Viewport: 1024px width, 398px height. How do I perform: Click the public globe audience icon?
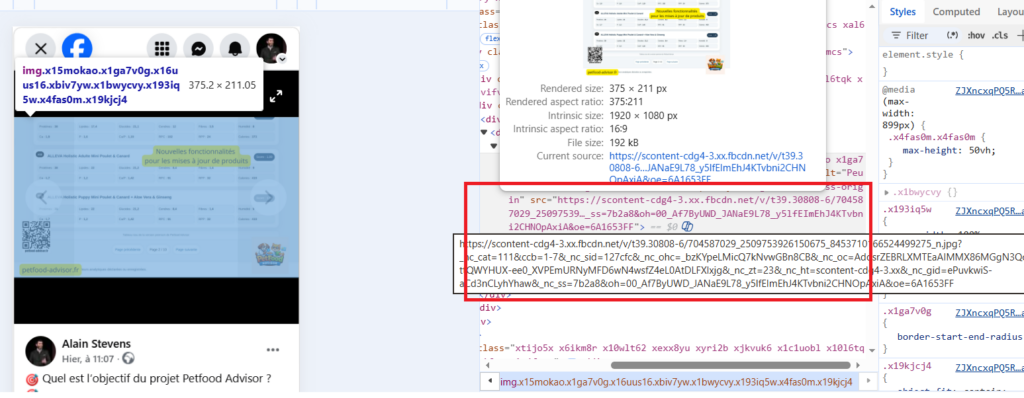129,359
